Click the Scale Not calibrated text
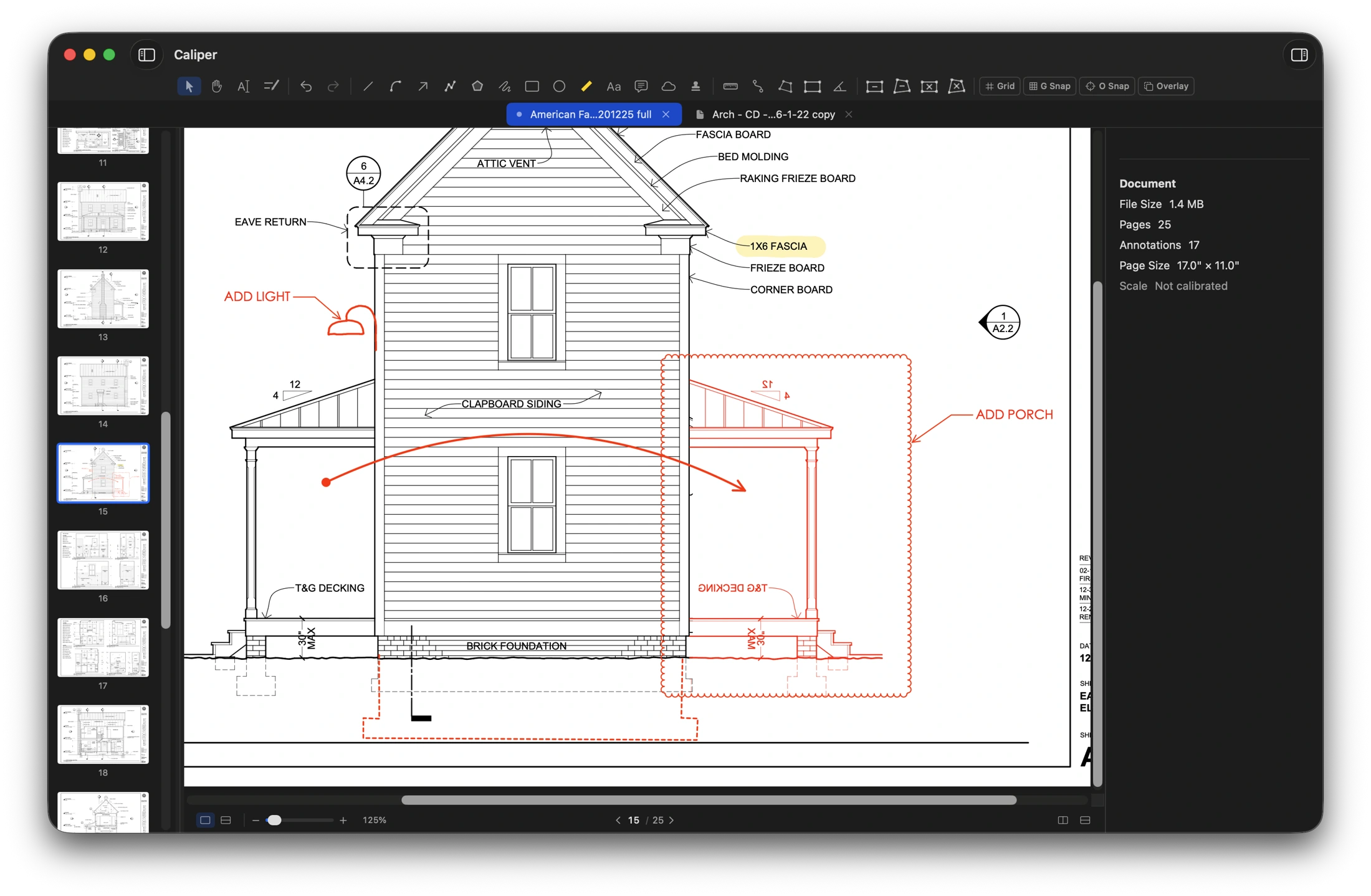The height and width of the screenshot is (896, 1371). [x=1173, y=286]
